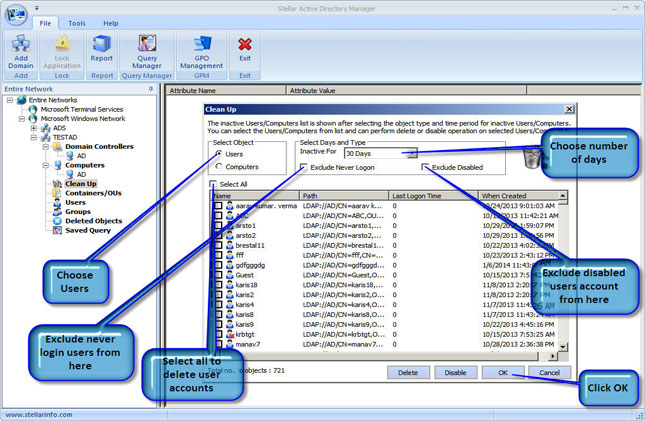Image resolution: width=645 pixels, height=421 pixels.
Task: Click the Saved Query icon
Action: (58, 230)
